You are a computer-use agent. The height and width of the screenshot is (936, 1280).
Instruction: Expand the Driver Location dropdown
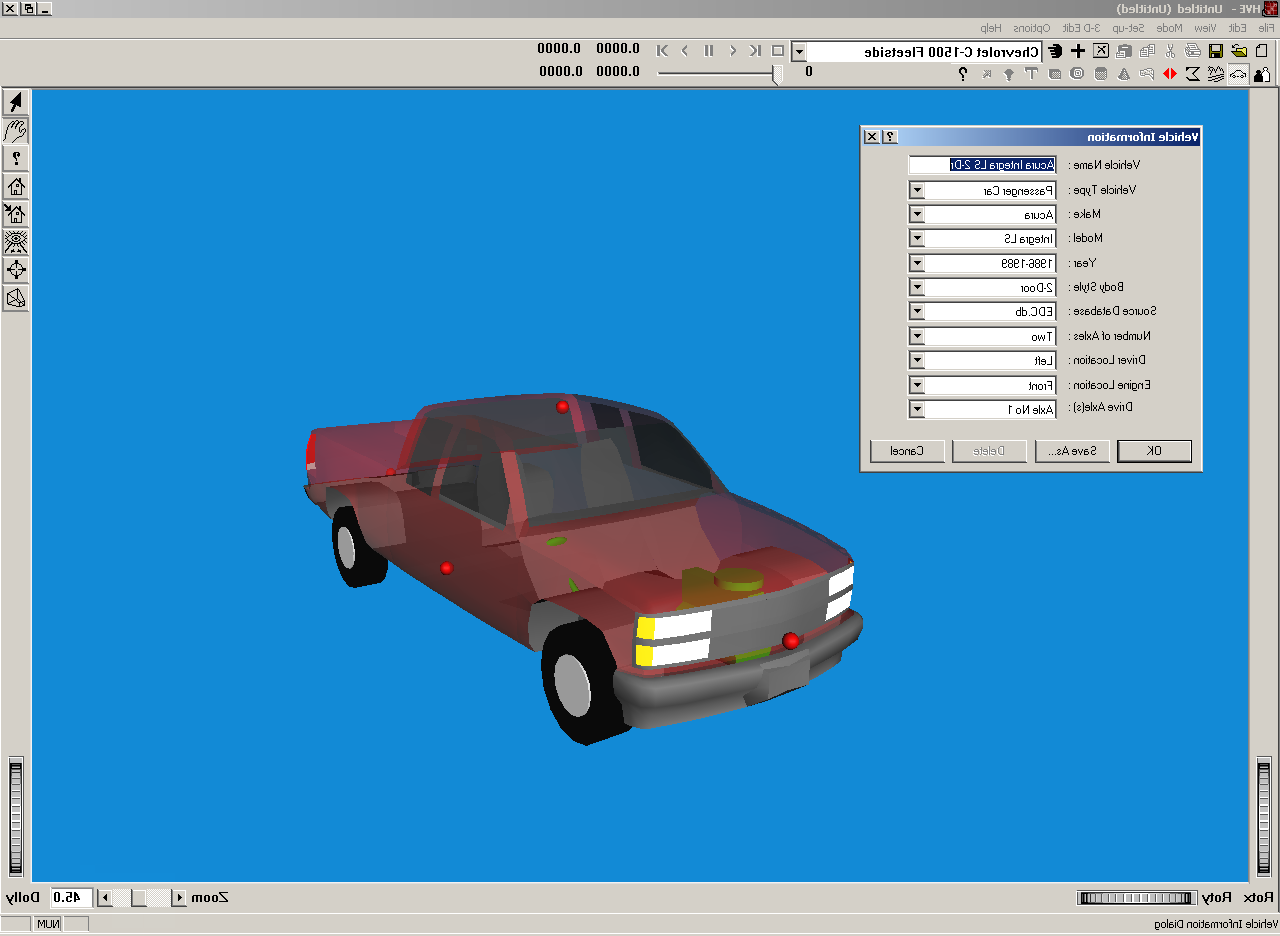(x=916, y=361)
